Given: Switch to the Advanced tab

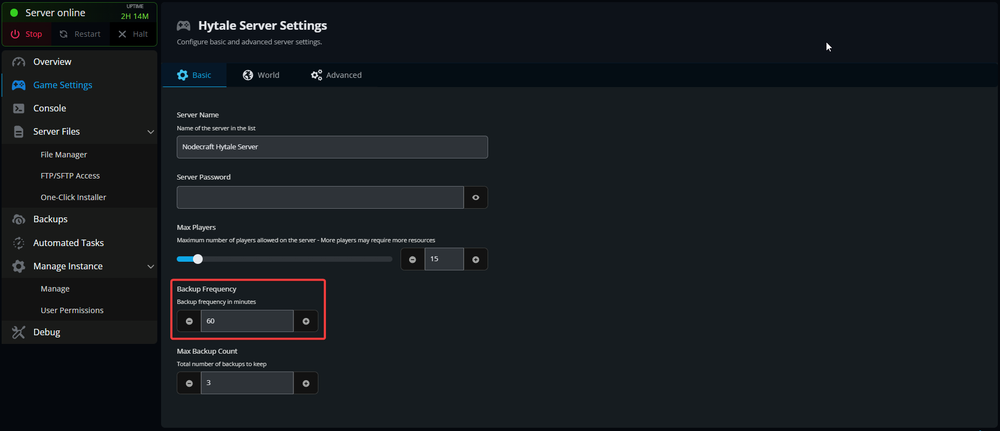Looking at the screenshot, I should pyautogui.click(x=336, y=75).
